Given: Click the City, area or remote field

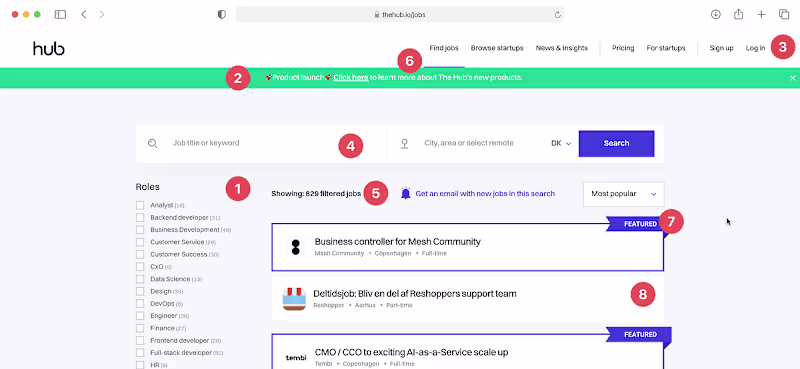Looking at the screenshot, I should (469, 143).
